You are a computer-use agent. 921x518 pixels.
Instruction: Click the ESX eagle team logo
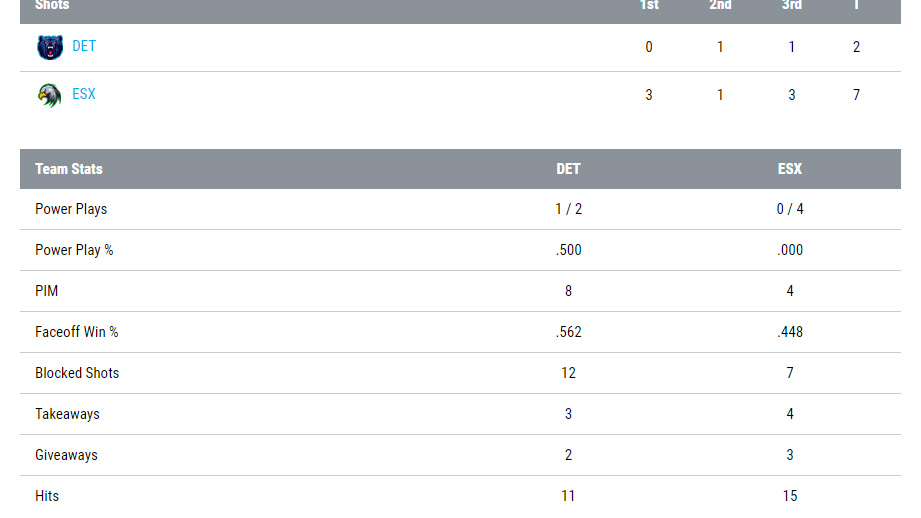coord(49,95)
